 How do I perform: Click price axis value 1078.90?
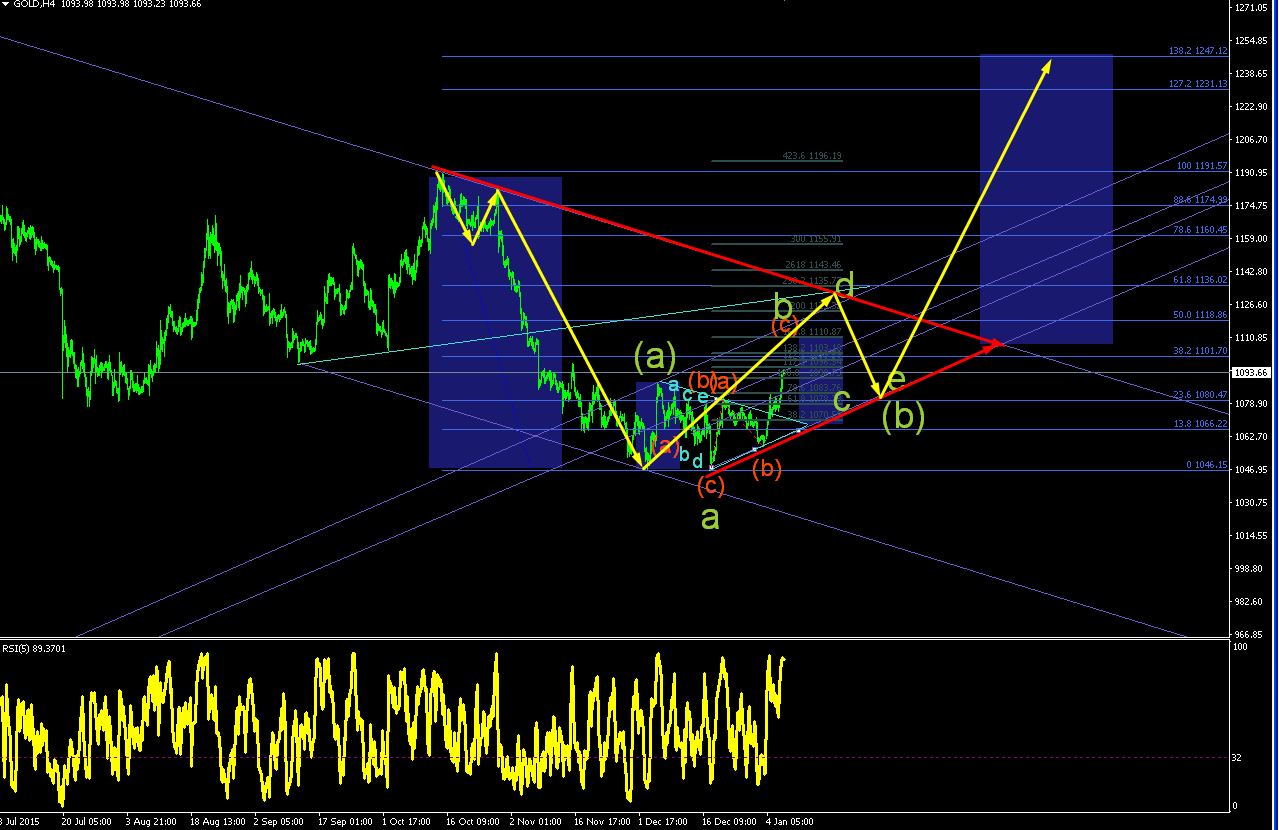1250,404
